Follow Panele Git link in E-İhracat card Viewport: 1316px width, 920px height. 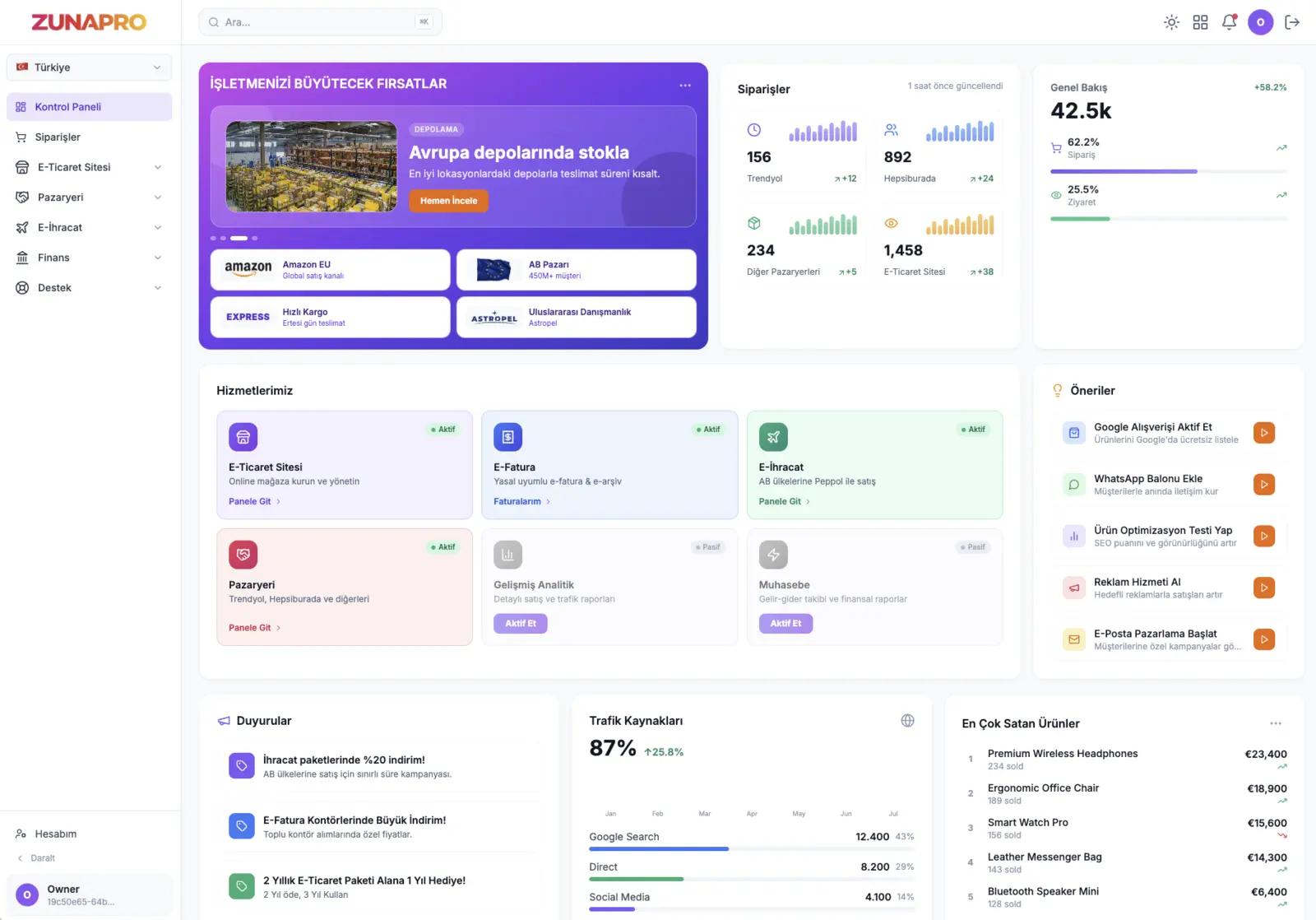[785, 501]
